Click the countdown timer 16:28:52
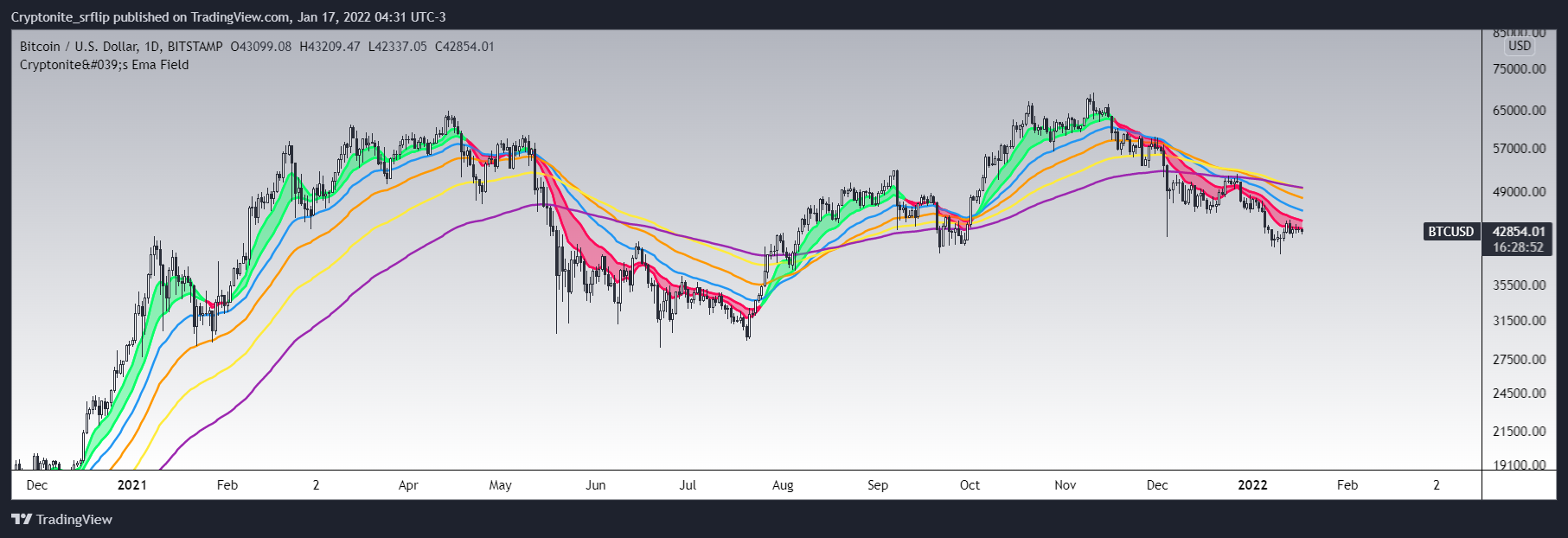This screenshot has width=1568, height=538. [x=1519, y=247]
